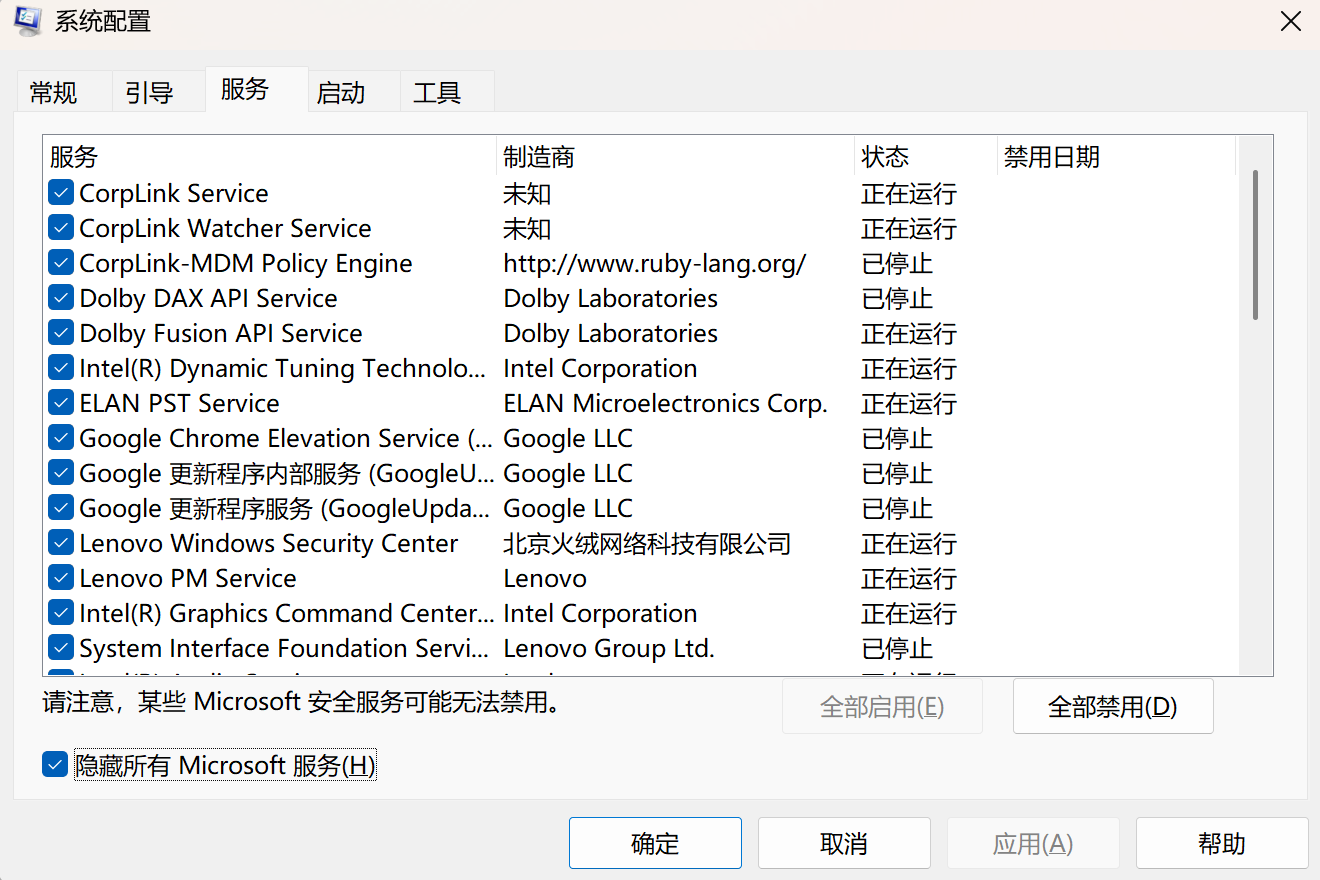This screenshot has width=1320, height=880.
Task: Open the 引导 tab
Action: (x=149, y=93)
